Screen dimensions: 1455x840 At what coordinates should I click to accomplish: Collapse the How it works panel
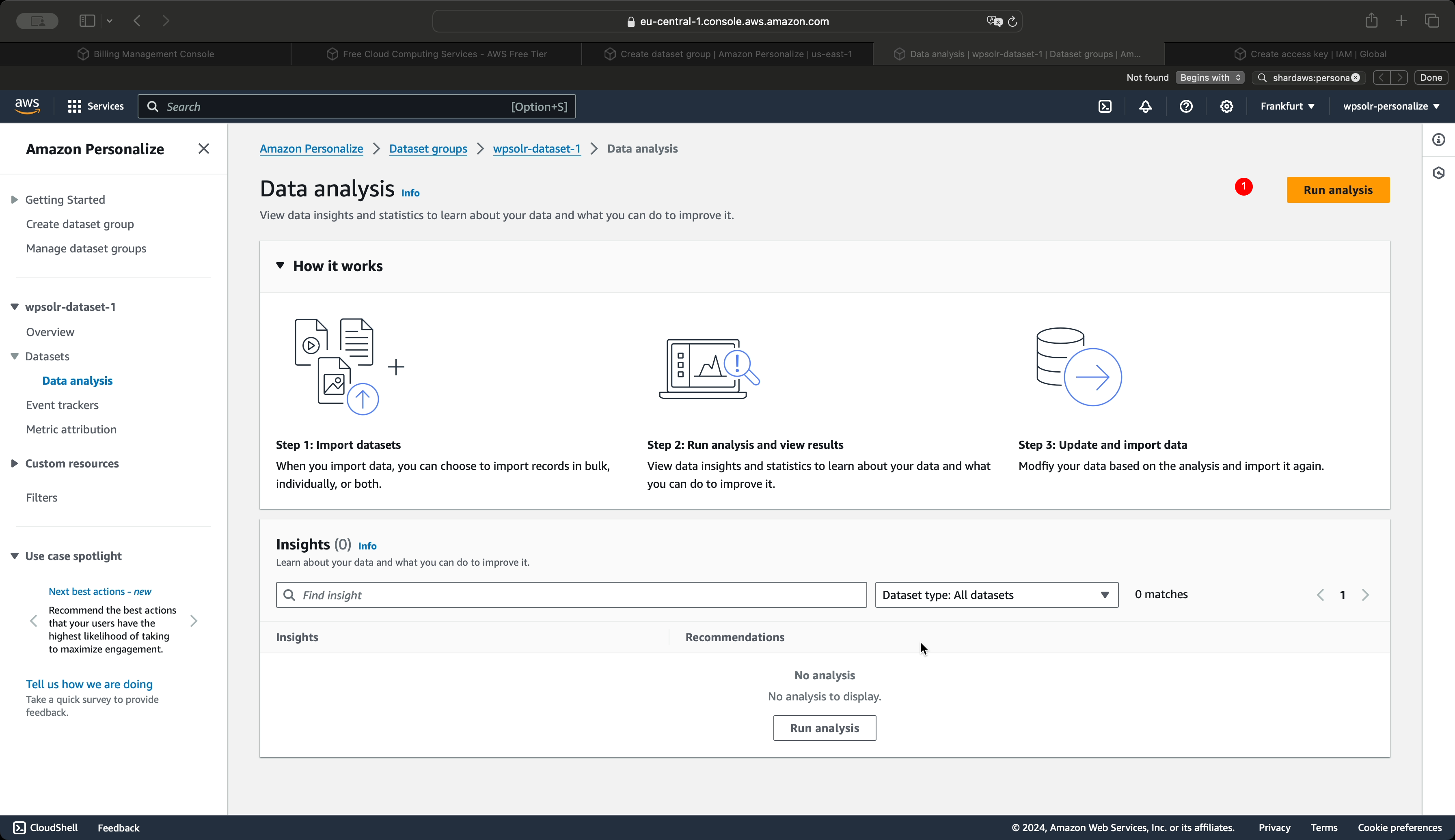click(280, 265)
